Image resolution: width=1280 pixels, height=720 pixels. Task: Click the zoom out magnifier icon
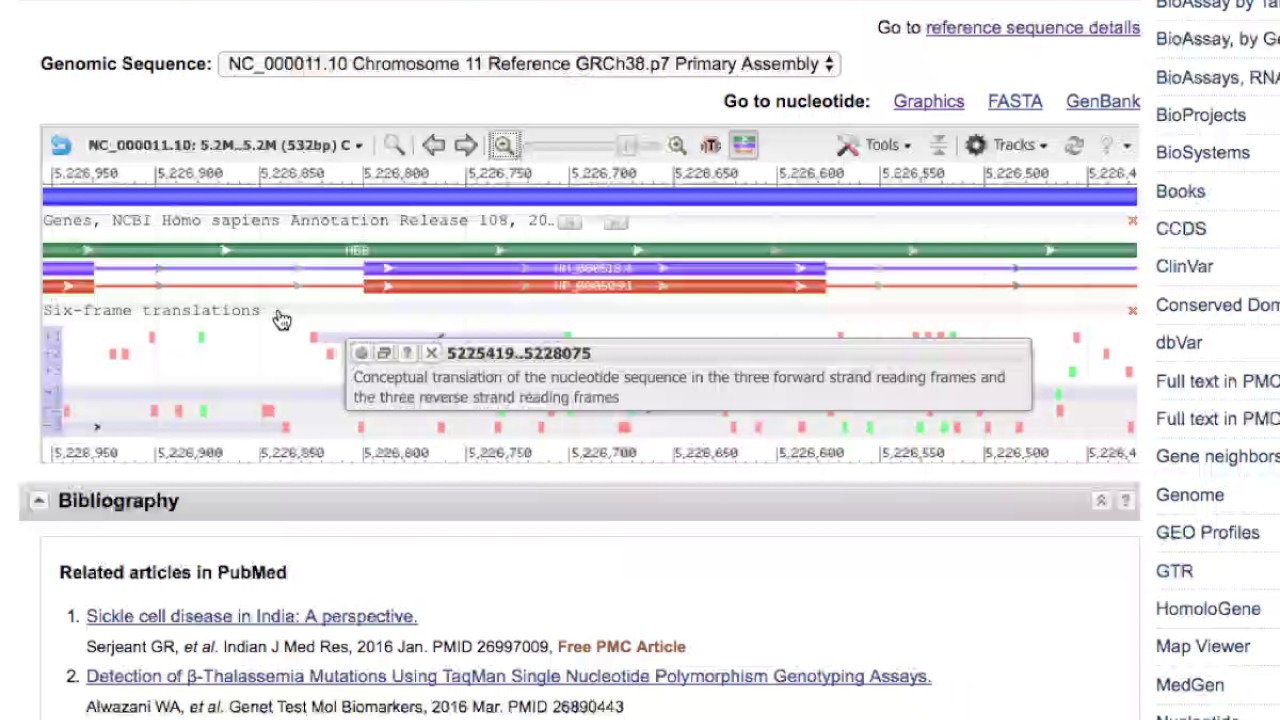point(504,145)
